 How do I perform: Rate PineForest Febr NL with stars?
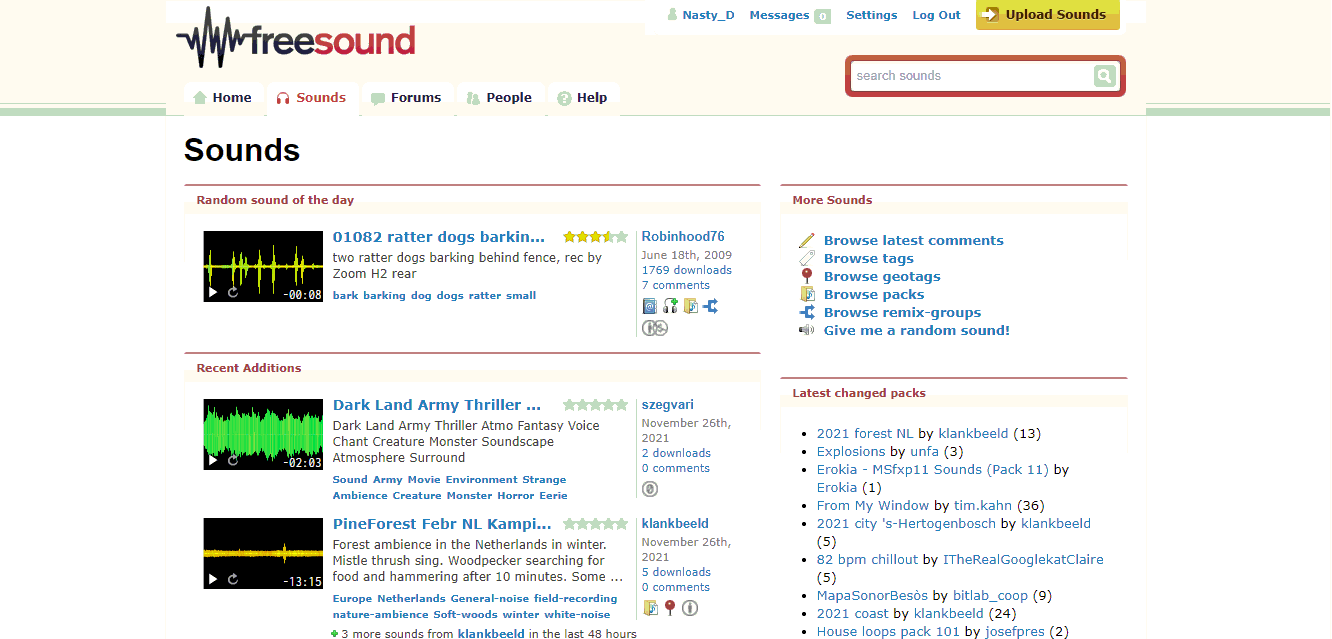(595, 524)
